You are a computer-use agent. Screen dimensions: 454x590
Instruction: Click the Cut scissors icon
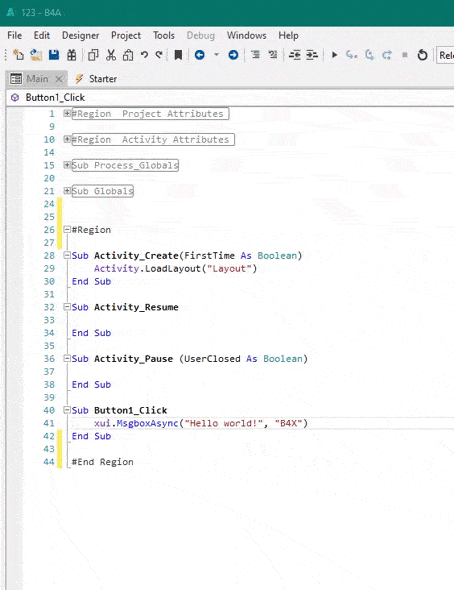(x=111, y=55)
